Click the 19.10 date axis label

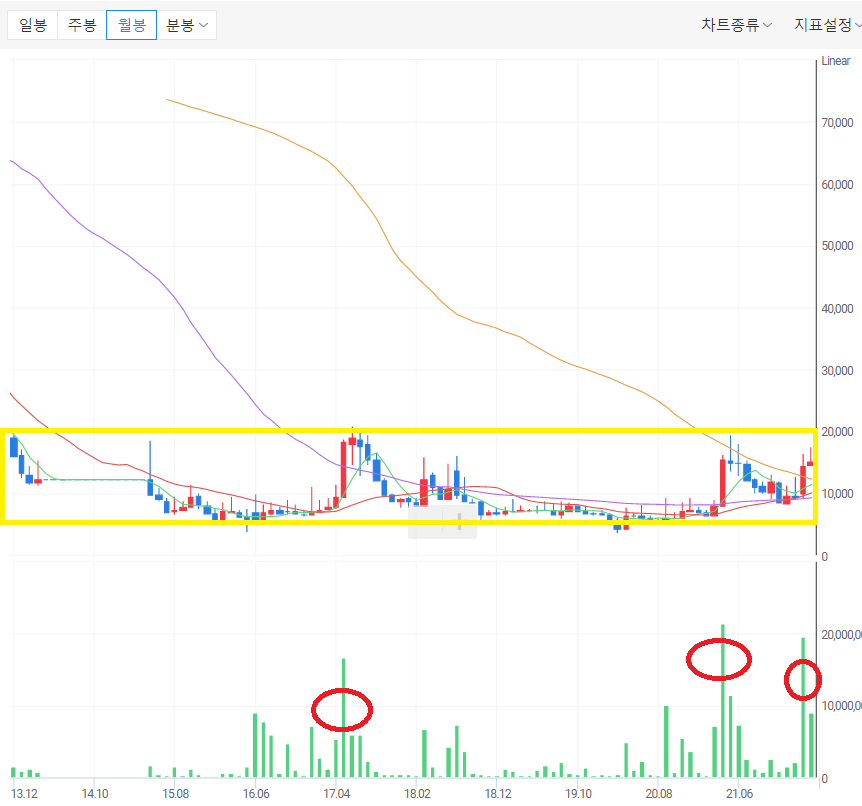click(578, 794)
